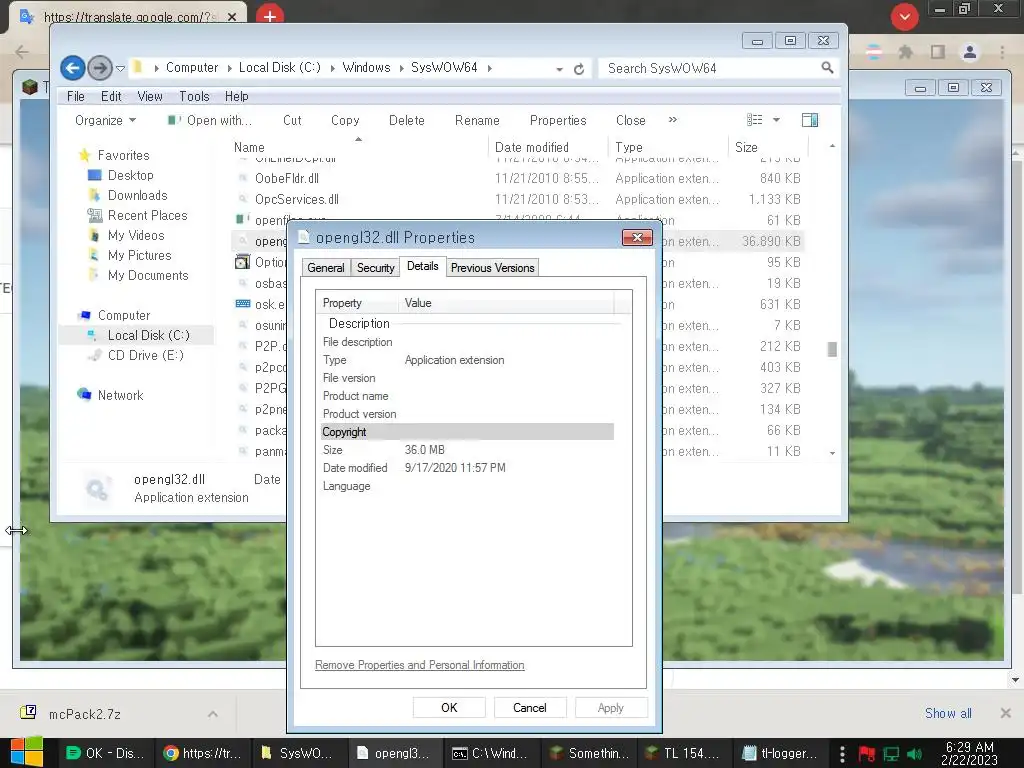Open Desktop in Favorites
This screenshot has height=768, width=1024.
pos(131,175)
